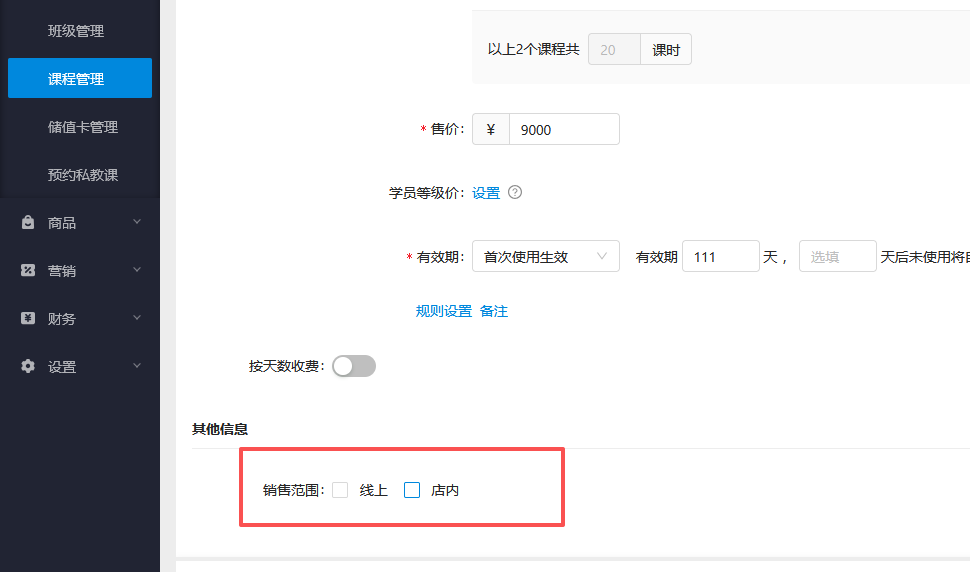
Task: Click the 有效期 days field showing 111
Action: [x=721, y=256]
